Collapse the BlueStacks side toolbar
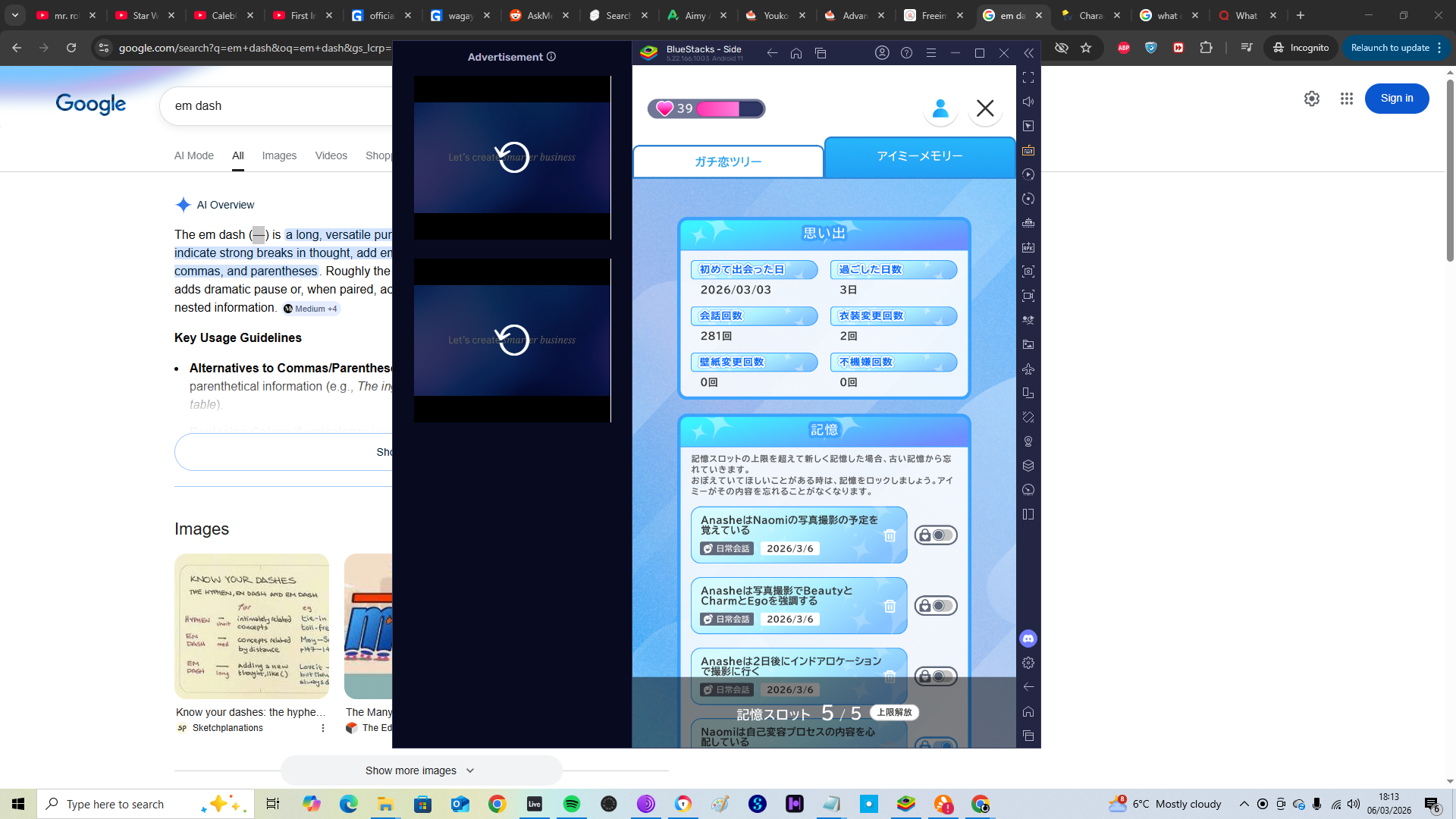Viewport: 1456px width, 819px height. point(1028,53)
